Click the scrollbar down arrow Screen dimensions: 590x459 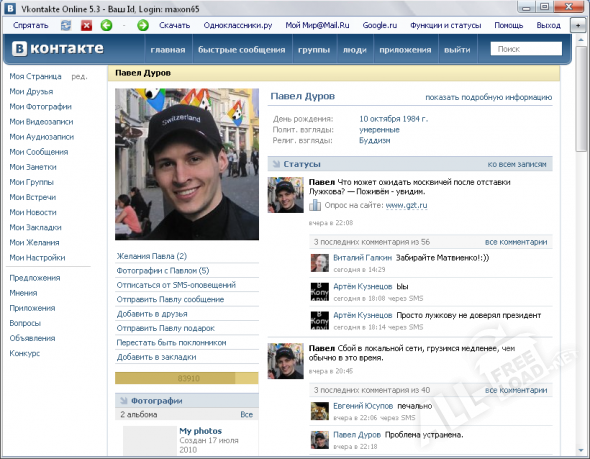point(580,450)
